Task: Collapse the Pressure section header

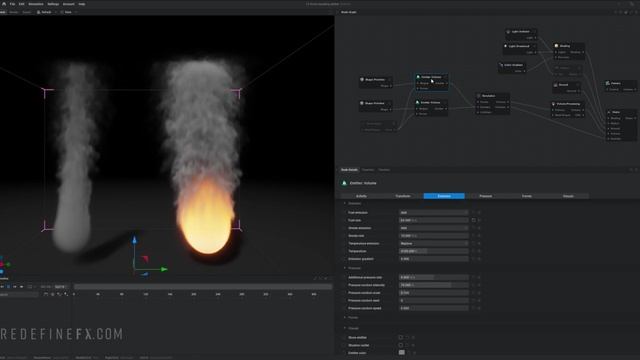Action: 353,268
